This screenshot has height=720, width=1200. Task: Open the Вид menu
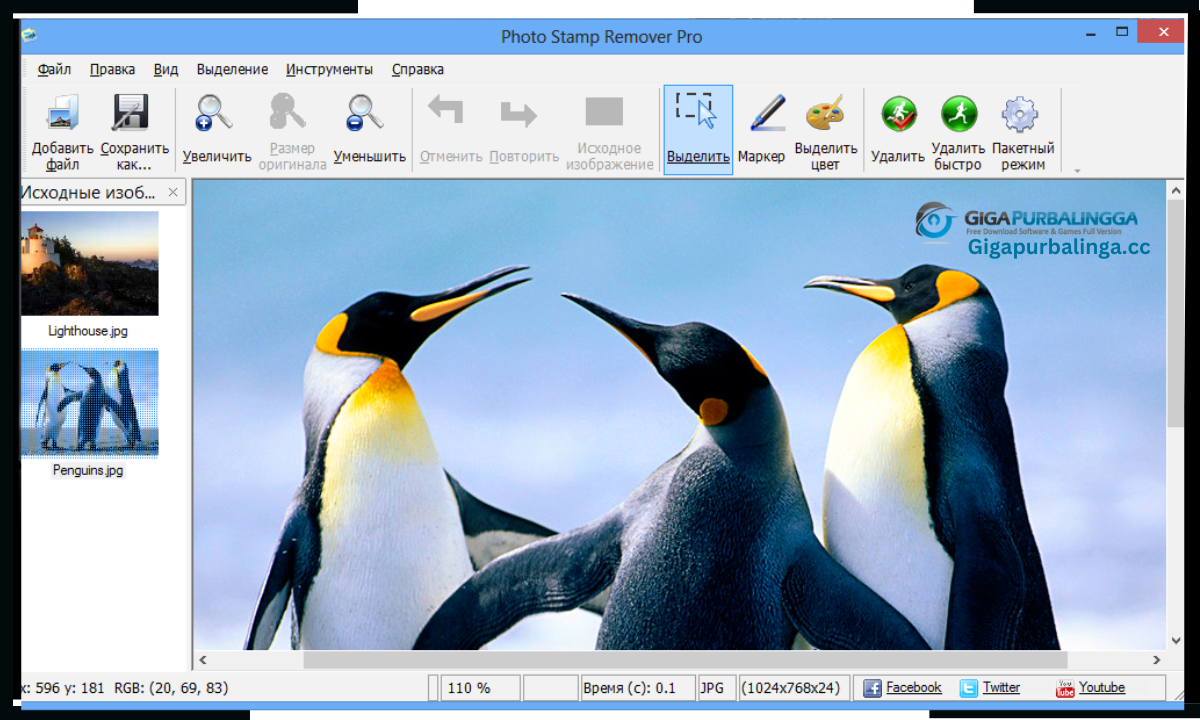click(x=166, y=70)
